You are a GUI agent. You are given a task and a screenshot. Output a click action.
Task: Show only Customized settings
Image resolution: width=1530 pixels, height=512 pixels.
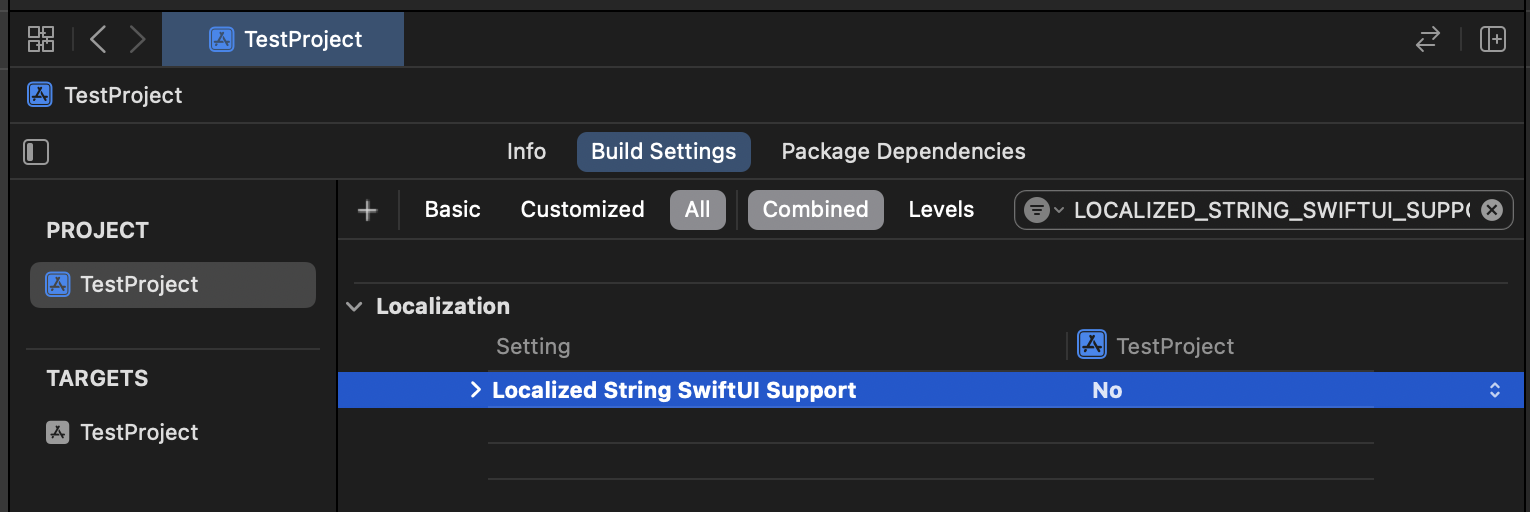click(582, 210)
